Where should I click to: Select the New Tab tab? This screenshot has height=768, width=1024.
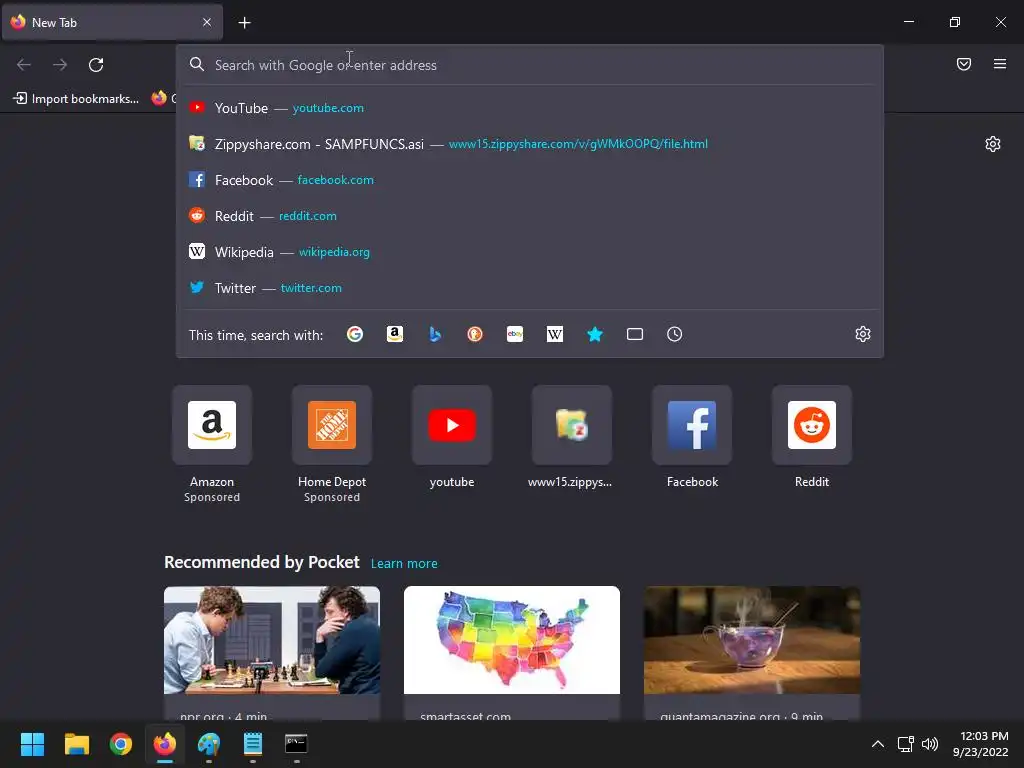click(112, 22)
